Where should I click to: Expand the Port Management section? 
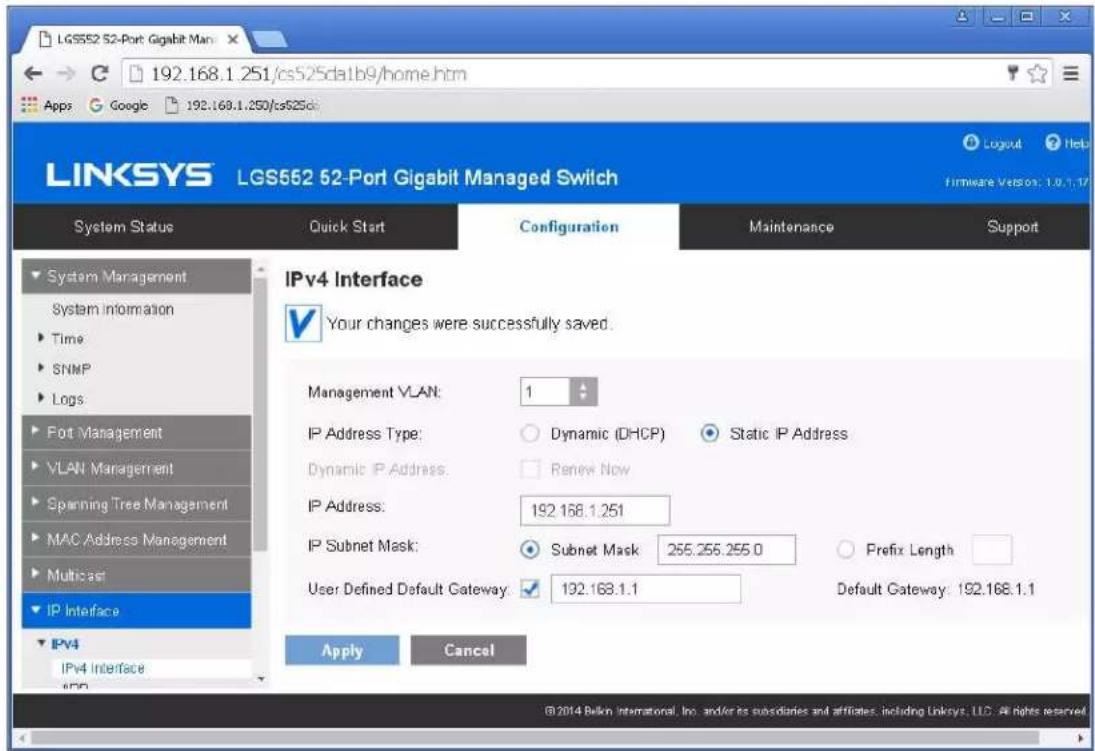tap(136, 432)
